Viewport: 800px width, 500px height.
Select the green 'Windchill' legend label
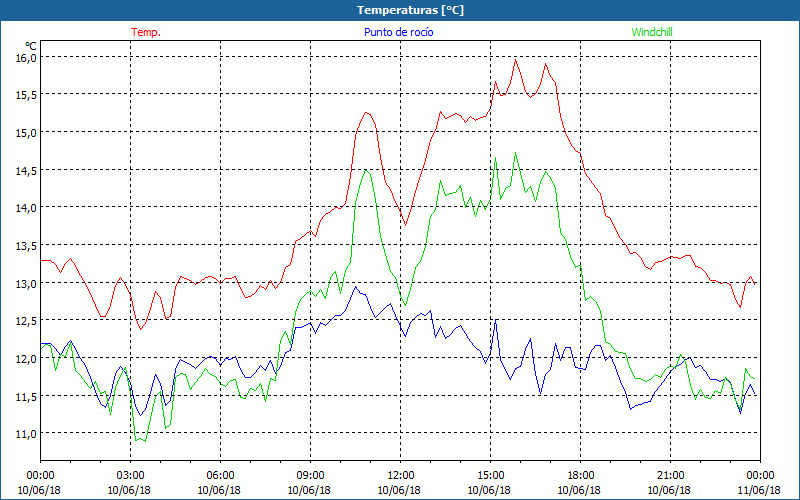pos(652,32)
